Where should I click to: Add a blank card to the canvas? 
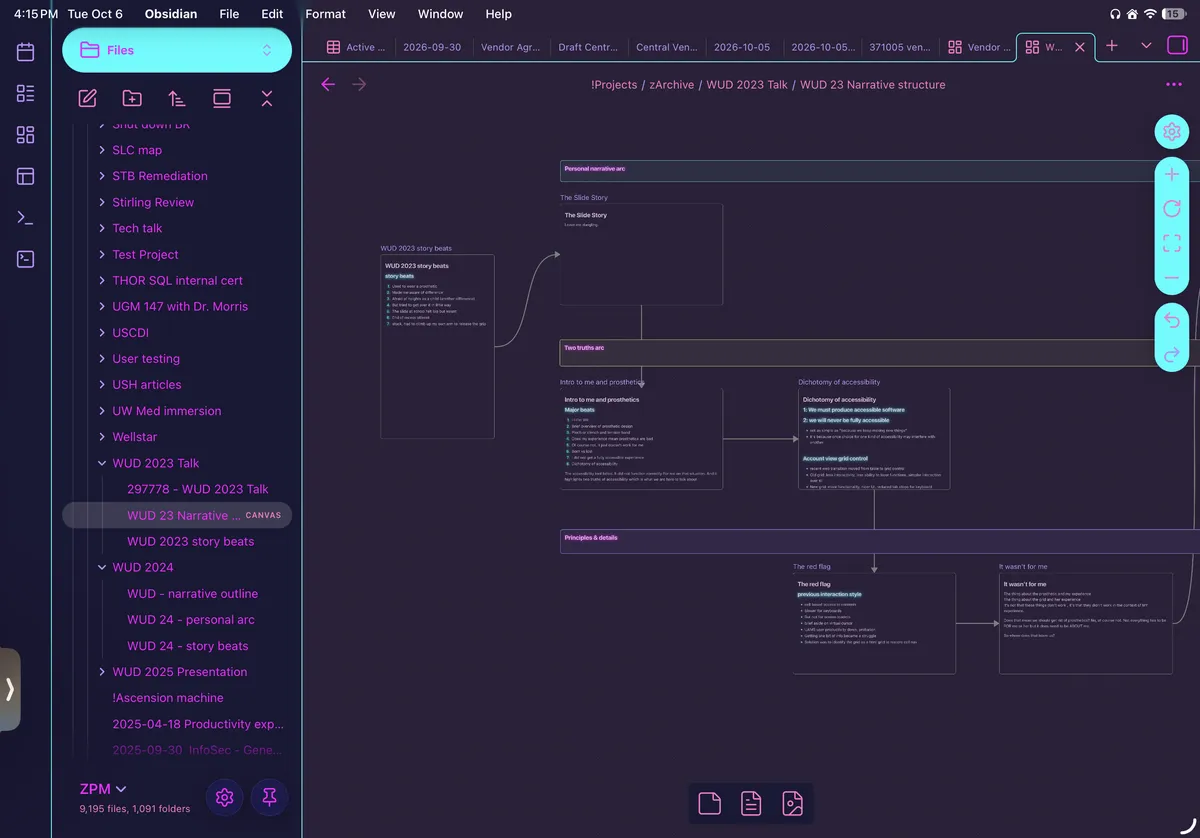(710, 803)
